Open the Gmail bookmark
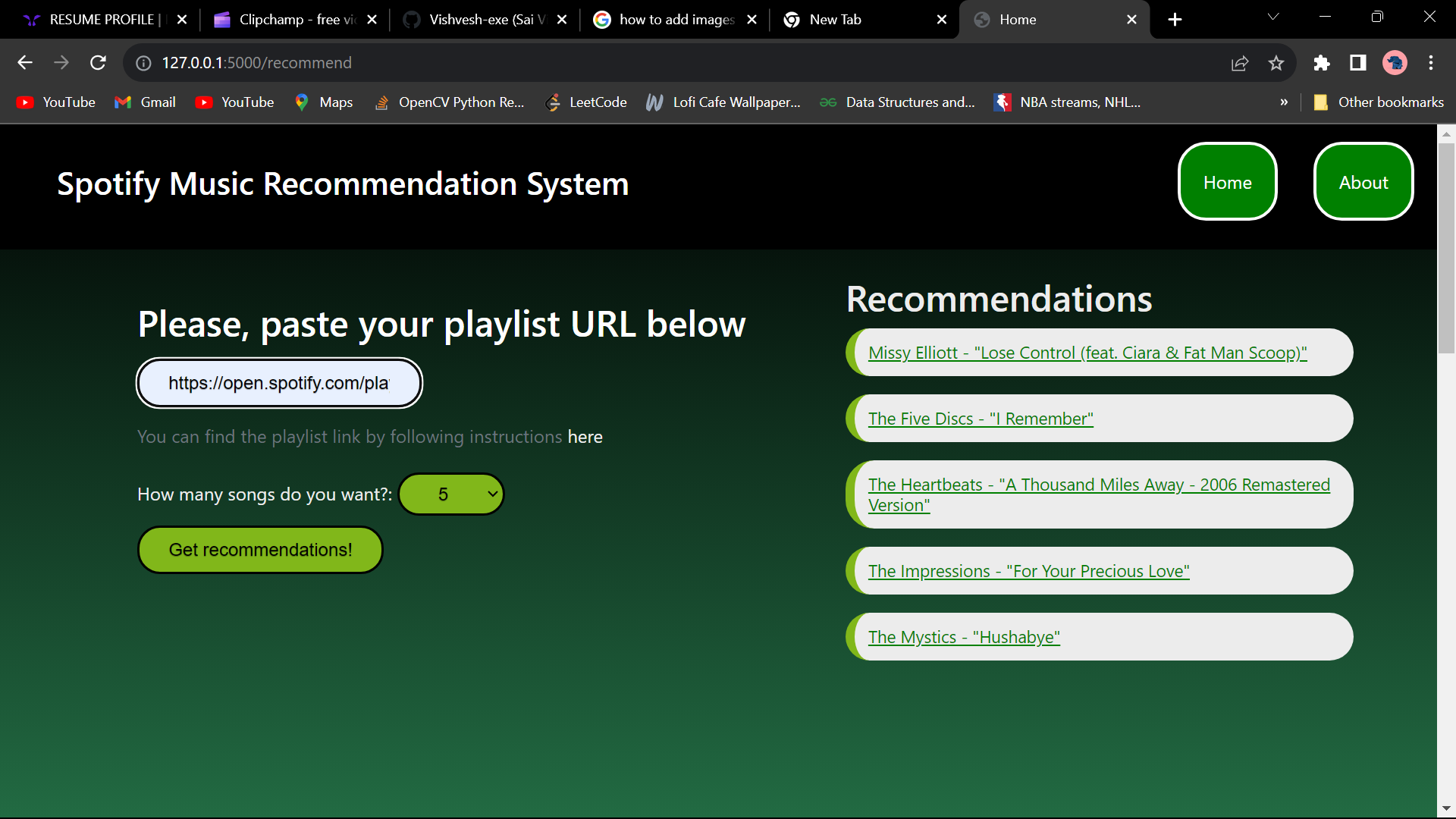The height and width of the screenshot is (819, 1456). (x=144, y=102)
